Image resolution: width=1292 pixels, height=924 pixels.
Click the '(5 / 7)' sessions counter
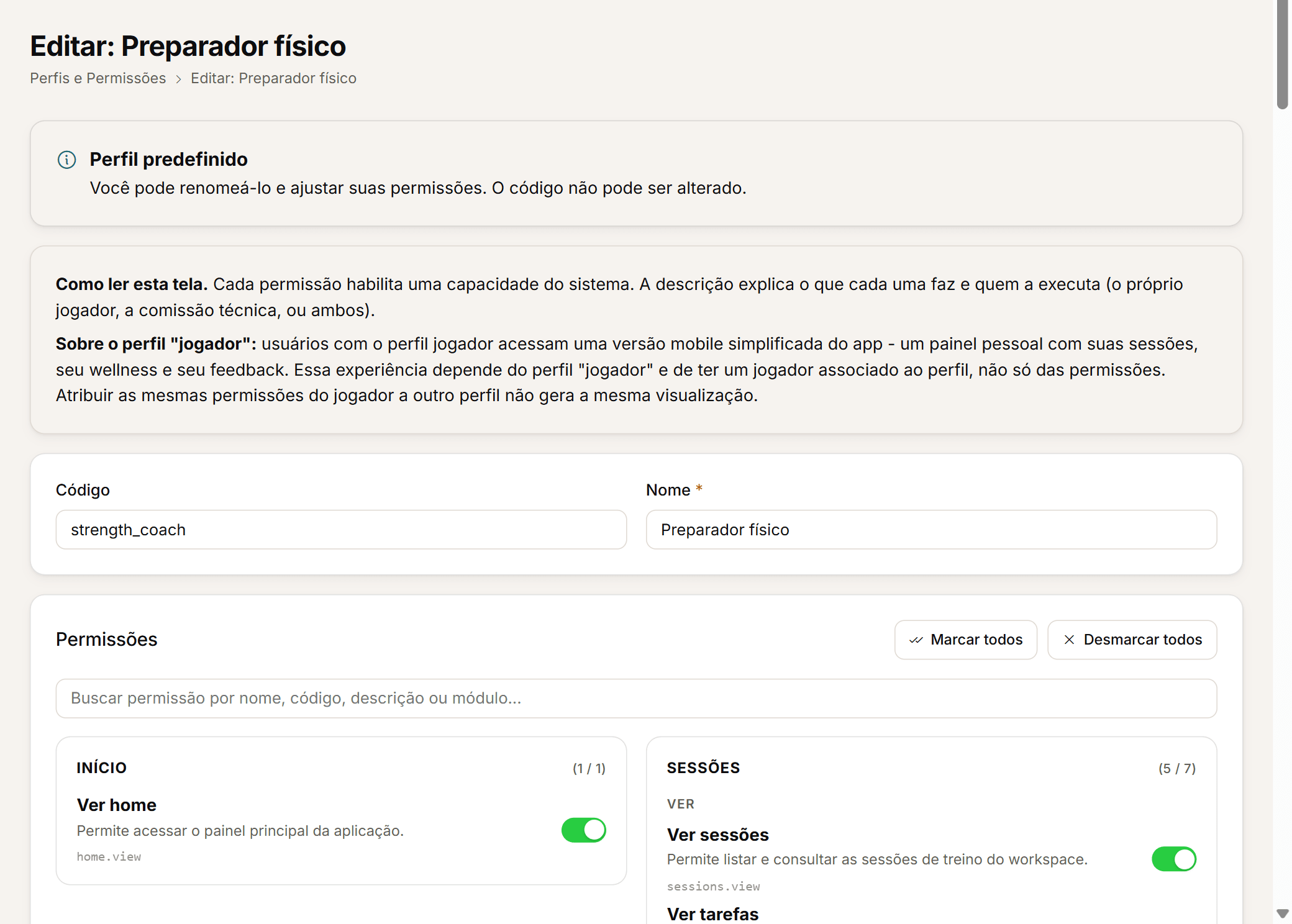[x=1177, y=769]
